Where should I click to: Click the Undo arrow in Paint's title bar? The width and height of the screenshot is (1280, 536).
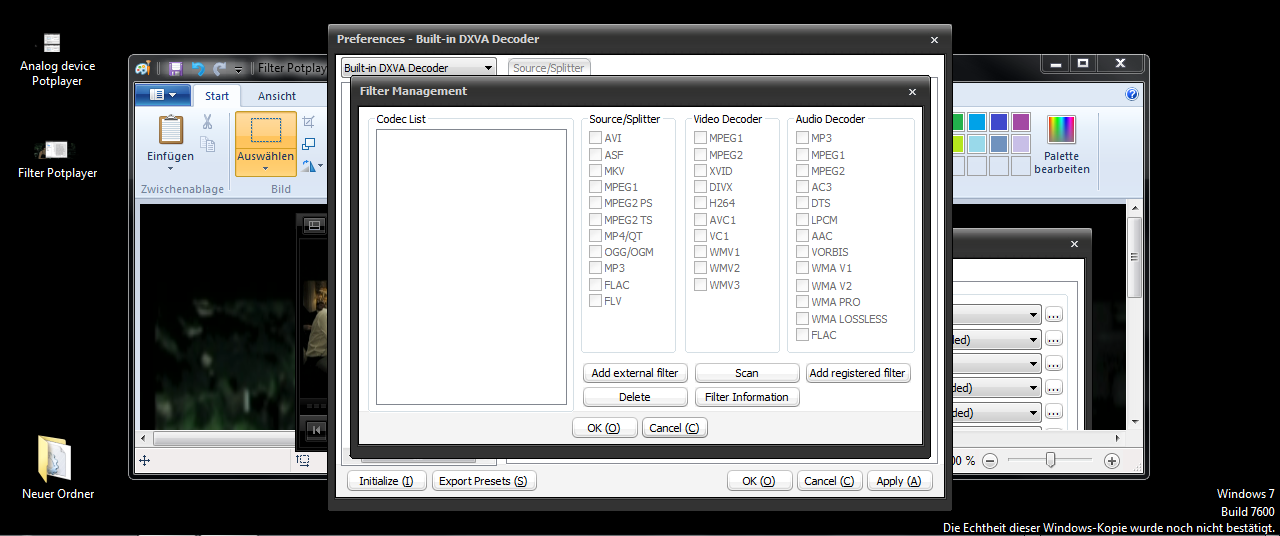point(198,68)
